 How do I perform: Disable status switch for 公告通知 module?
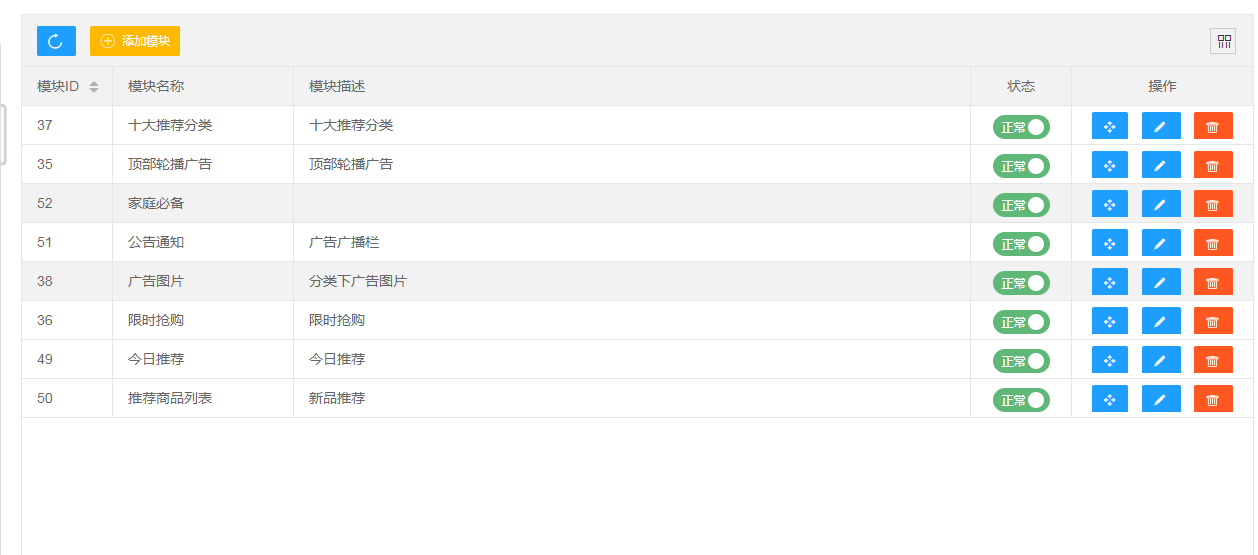(1021, 244)
